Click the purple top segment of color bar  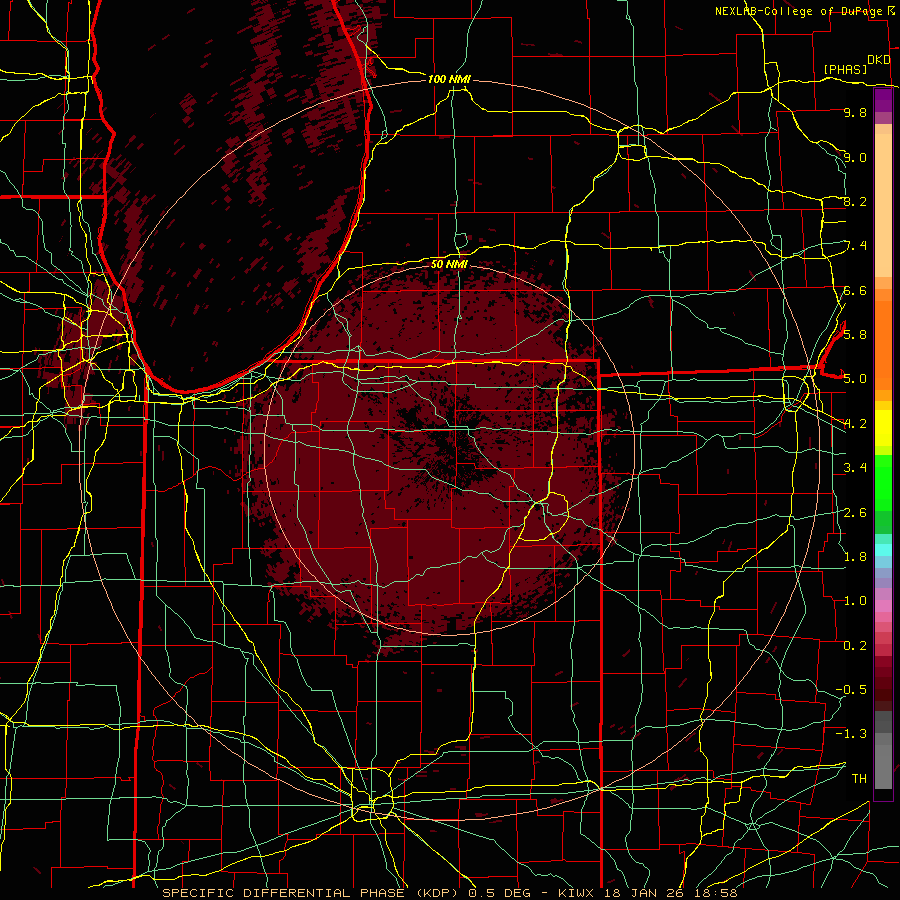(x=883, y=100)
